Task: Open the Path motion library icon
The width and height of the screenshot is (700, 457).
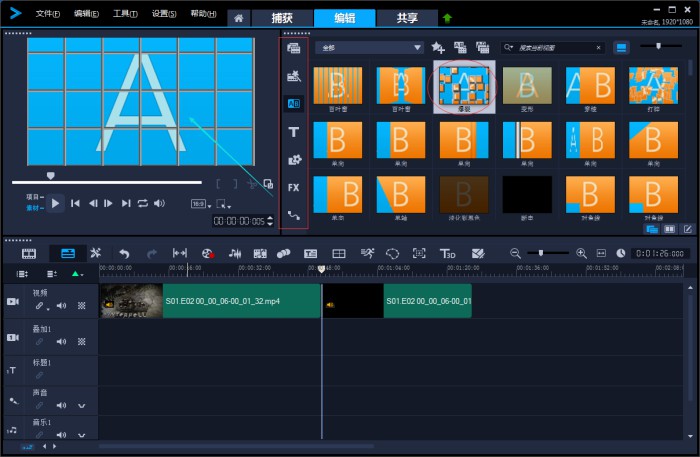Action: (x=294, y=215)
